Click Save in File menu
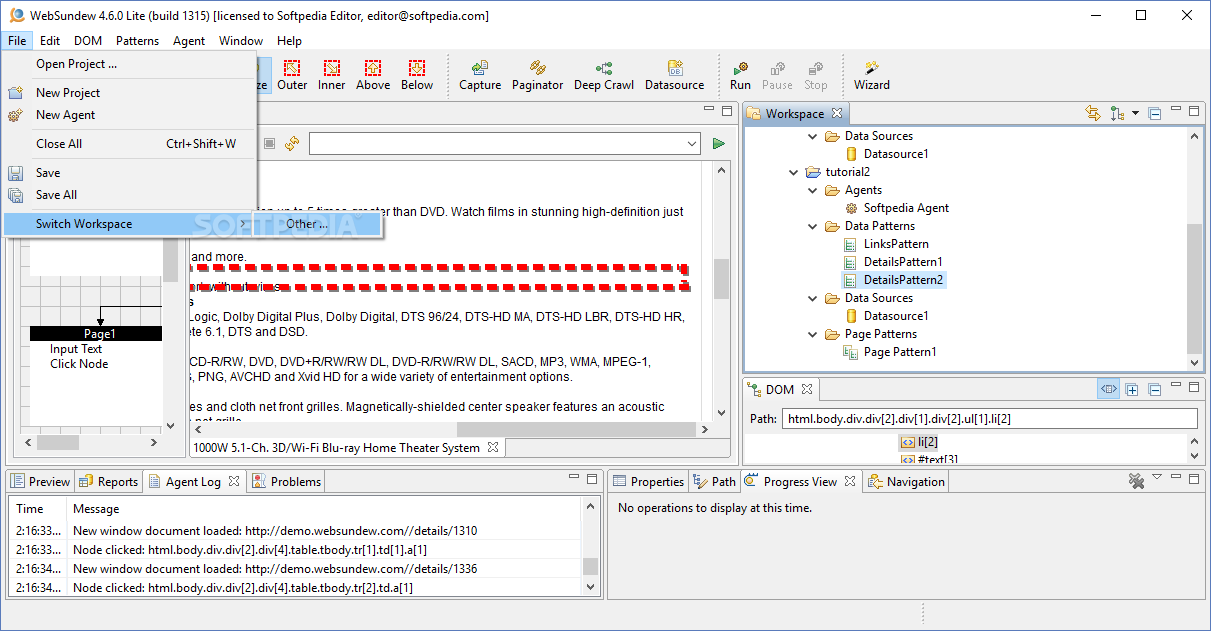Image resolution: width=1211 pixels, height=631 pixels. tap(130, 173)
